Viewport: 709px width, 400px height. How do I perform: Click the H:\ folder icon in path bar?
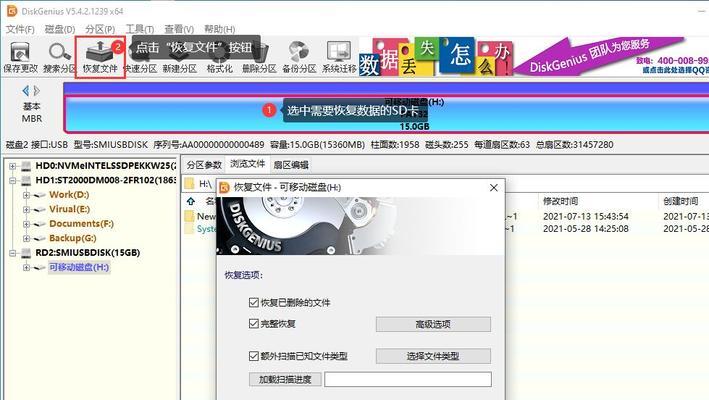(x=189, y=184)
